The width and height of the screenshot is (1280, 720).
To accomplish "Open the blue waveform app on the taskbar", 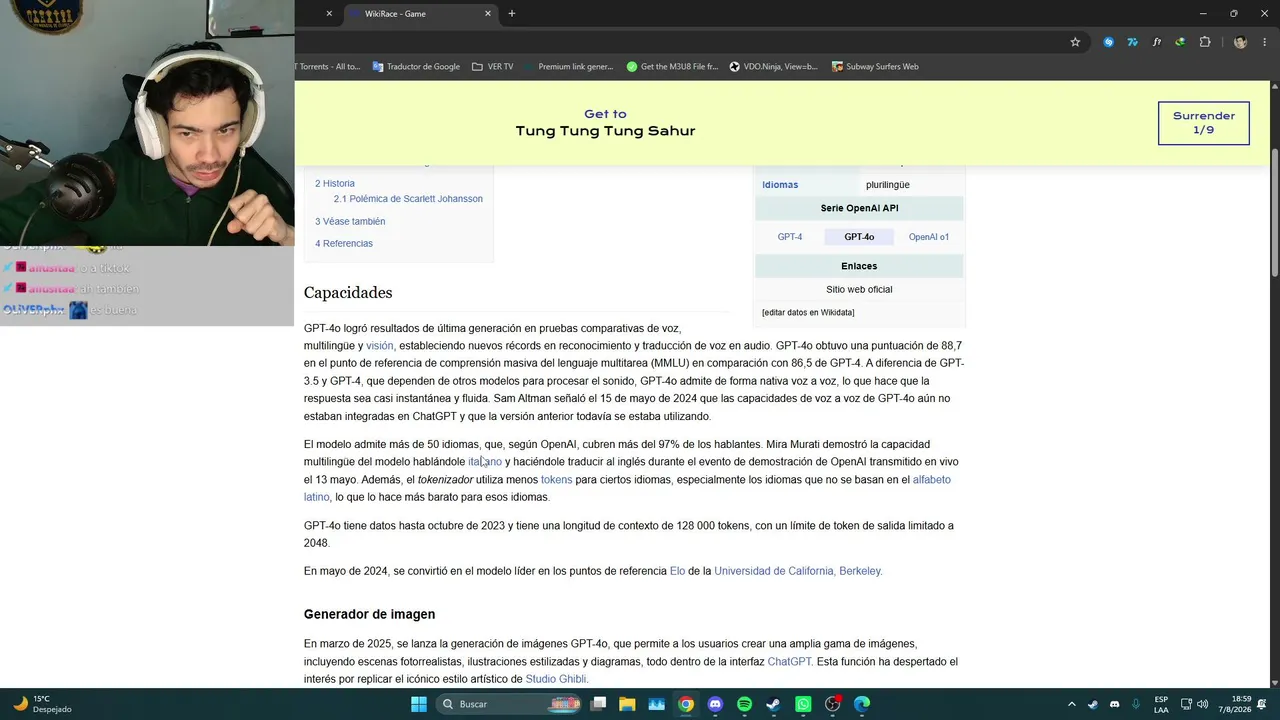I will pyautogui.click(x=656, y=704).
